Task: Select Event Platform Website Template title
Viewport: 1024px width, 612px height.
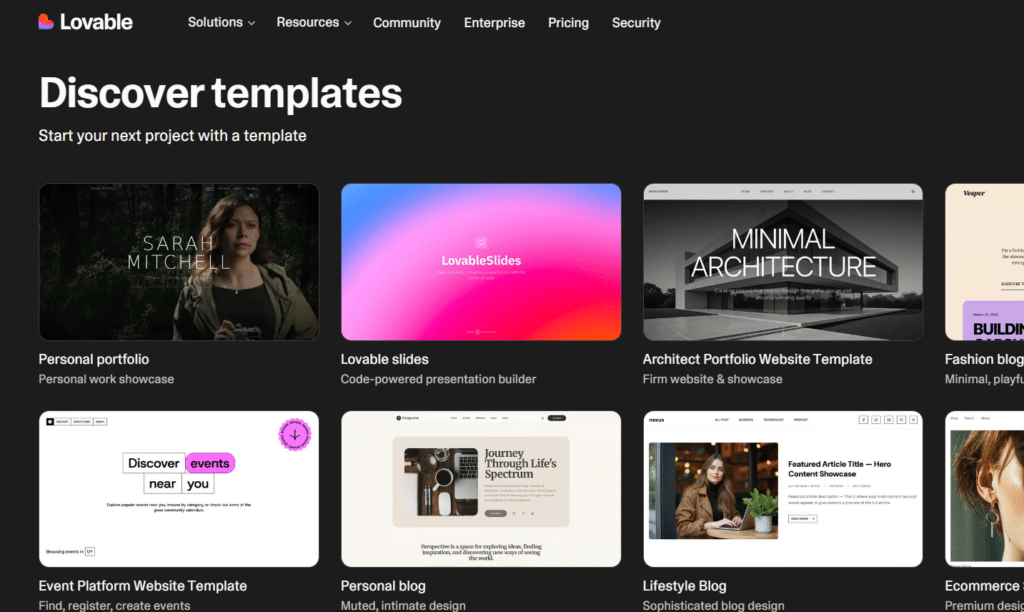Action: tap(142, 586)
